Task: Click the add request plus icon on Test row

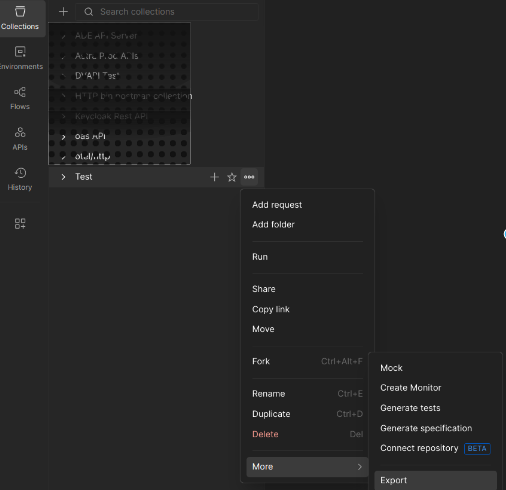Action: click(x=214, y=177)
